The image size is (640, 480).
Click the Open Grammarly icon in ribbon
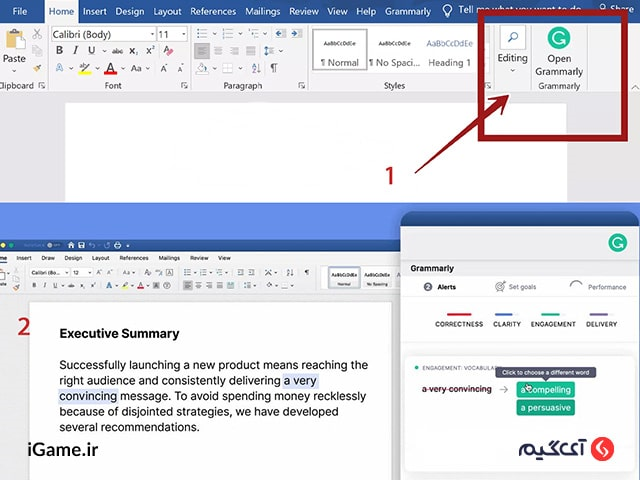[559, 39]
